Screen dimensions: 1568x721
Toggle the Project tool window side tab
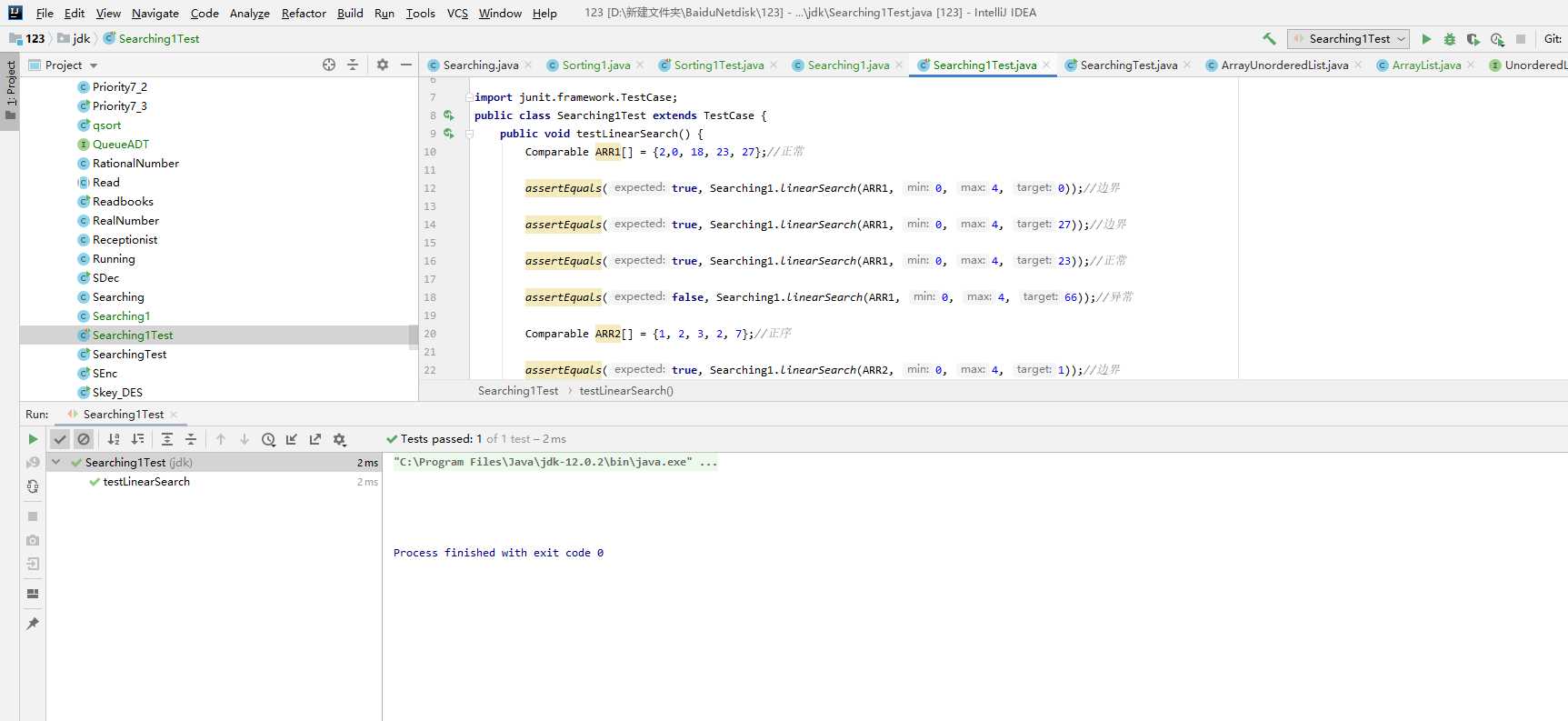tap(10, 91)
